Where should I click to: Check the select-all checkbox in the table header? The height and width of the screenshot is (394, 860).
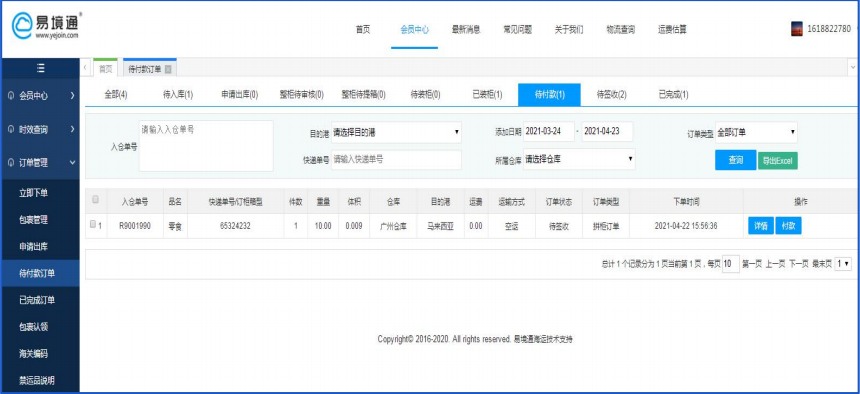click(x=96, y=199)
